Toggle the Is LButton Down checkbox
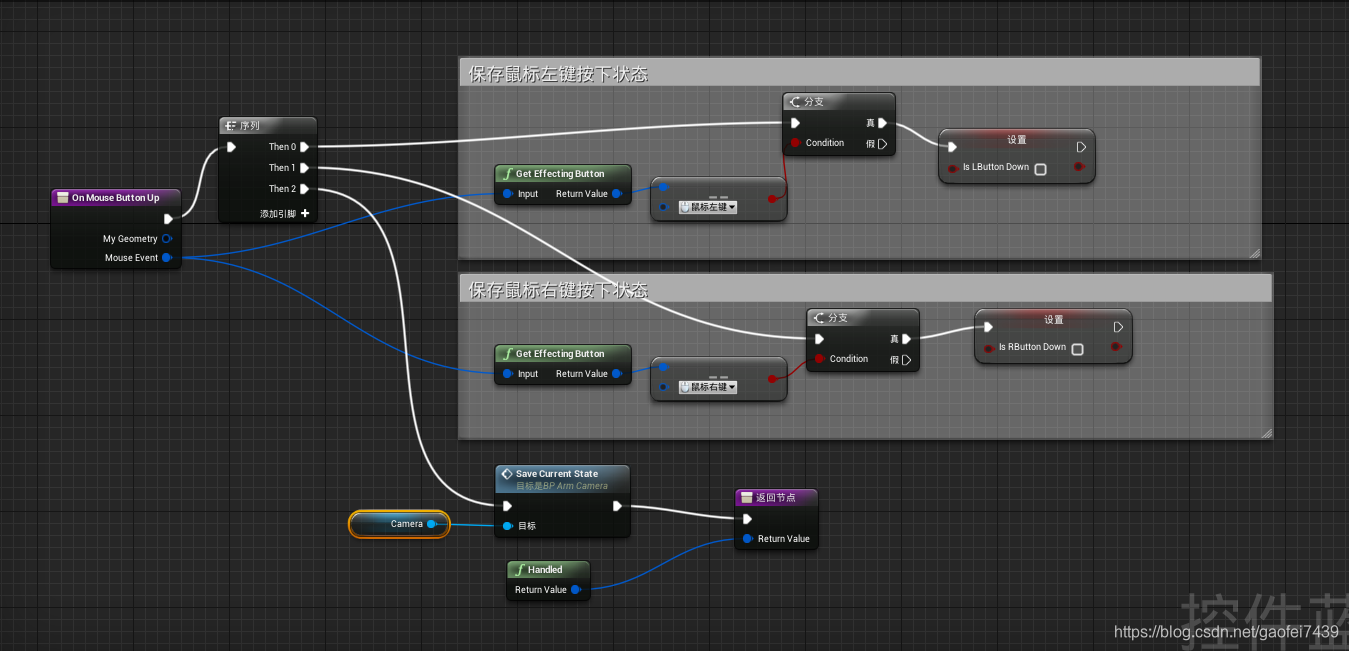 pyautogui.click(x=1040, y=168)
